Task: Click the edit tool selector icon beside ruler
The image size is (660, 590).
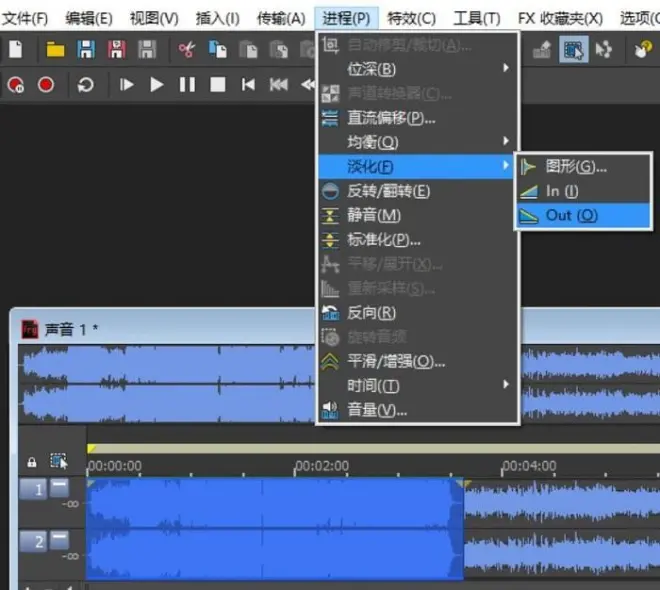Action: point(59,461)
